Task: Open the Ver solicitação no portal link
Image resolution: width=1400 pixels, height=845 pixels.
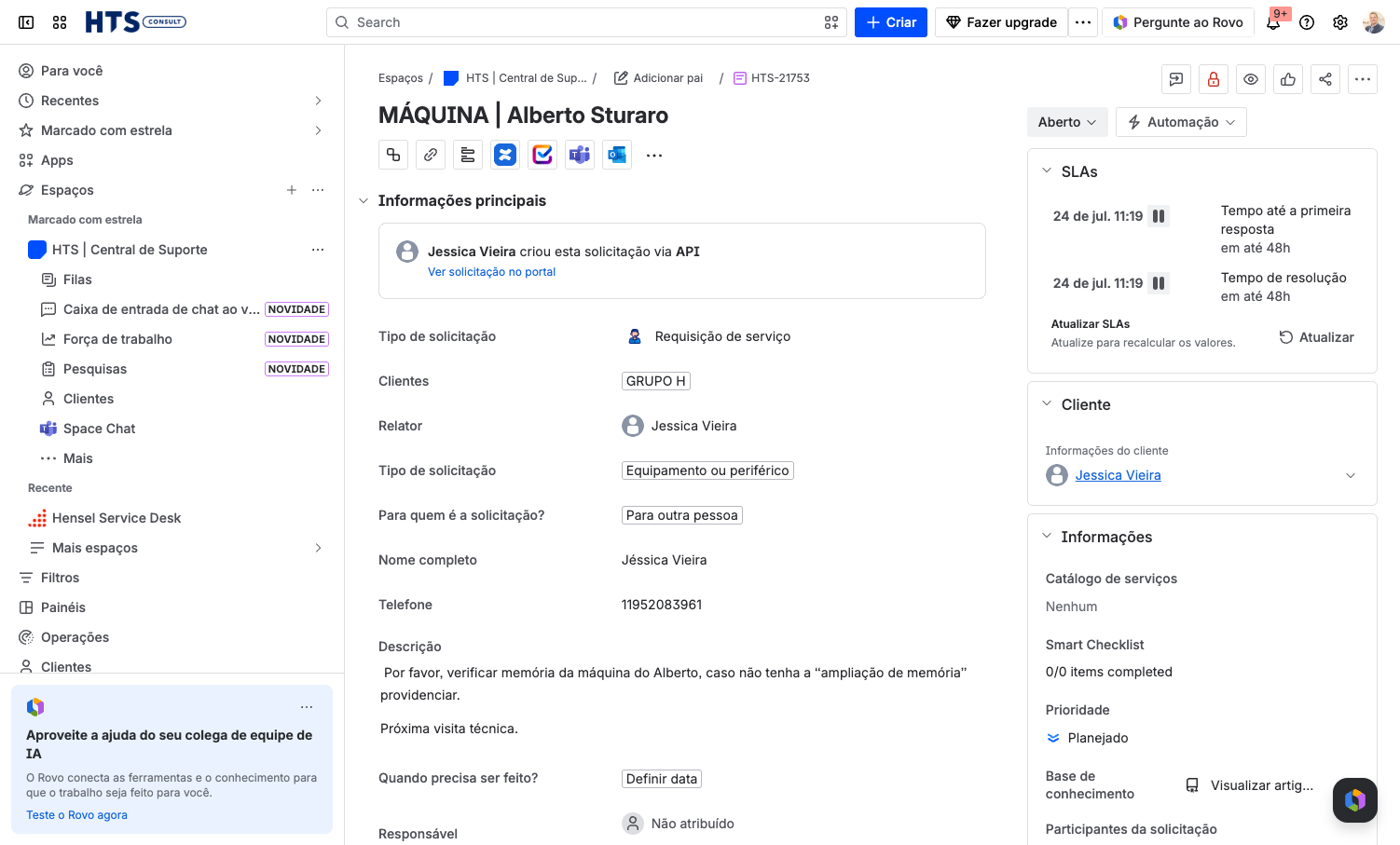Action: coord(491,272)
